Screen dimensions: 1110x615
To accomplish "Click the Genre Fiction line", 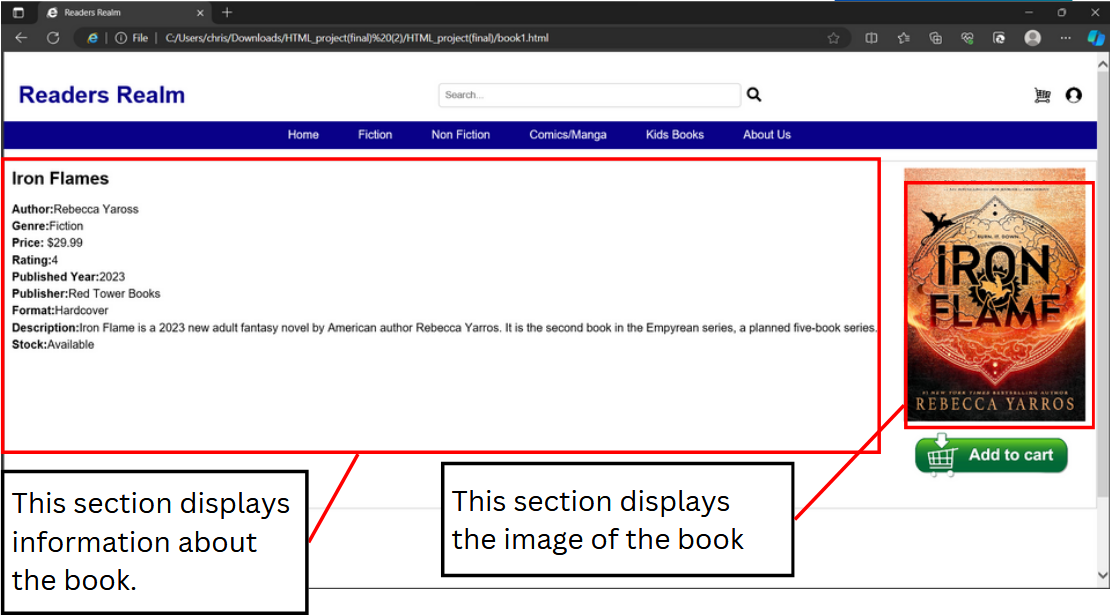I will coord(47,226).
